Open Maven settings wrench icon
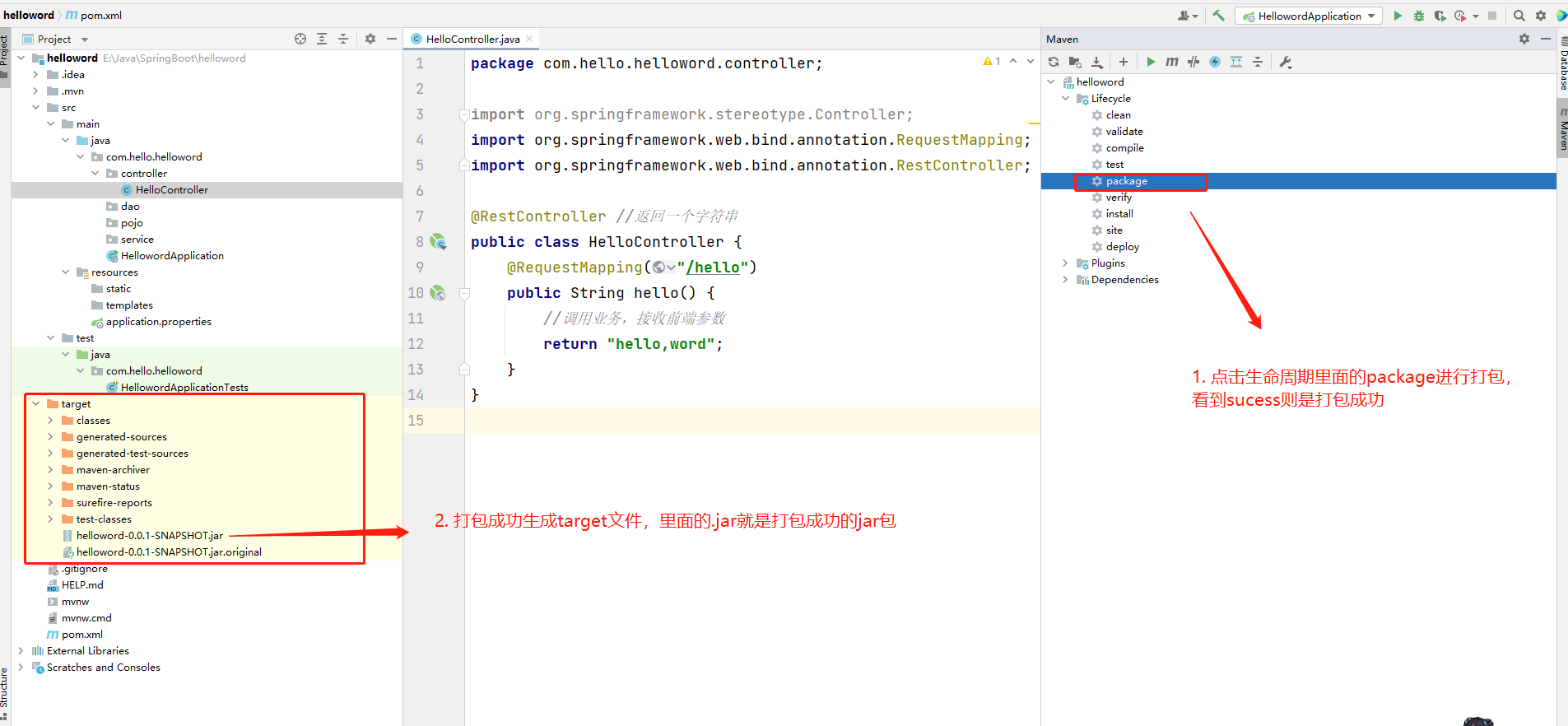Image resolution: width=1568 pixels, height=726 pixels. click(x=1286, y=62)
